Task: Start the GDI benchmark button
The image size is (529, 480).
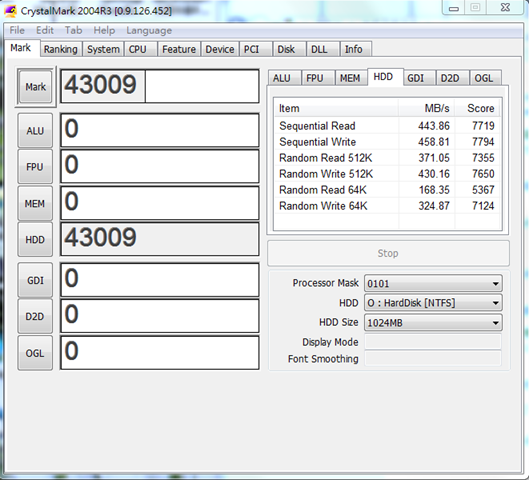Action: coord(35,280)
